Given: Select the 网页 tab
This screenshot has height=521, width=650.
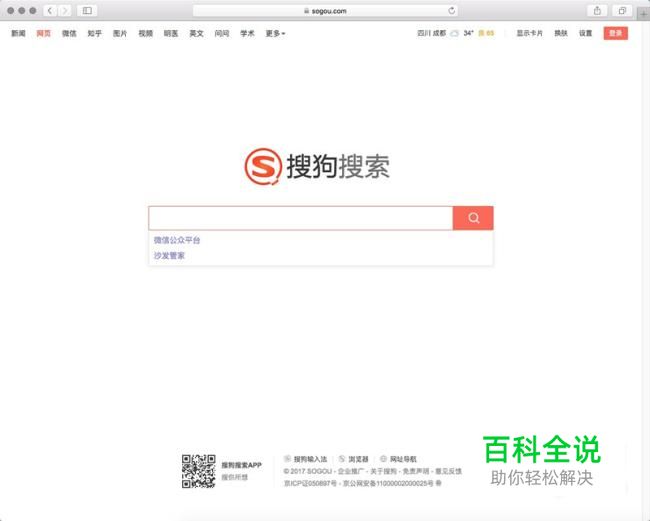Looking at the screenshot, I should 44,33.
